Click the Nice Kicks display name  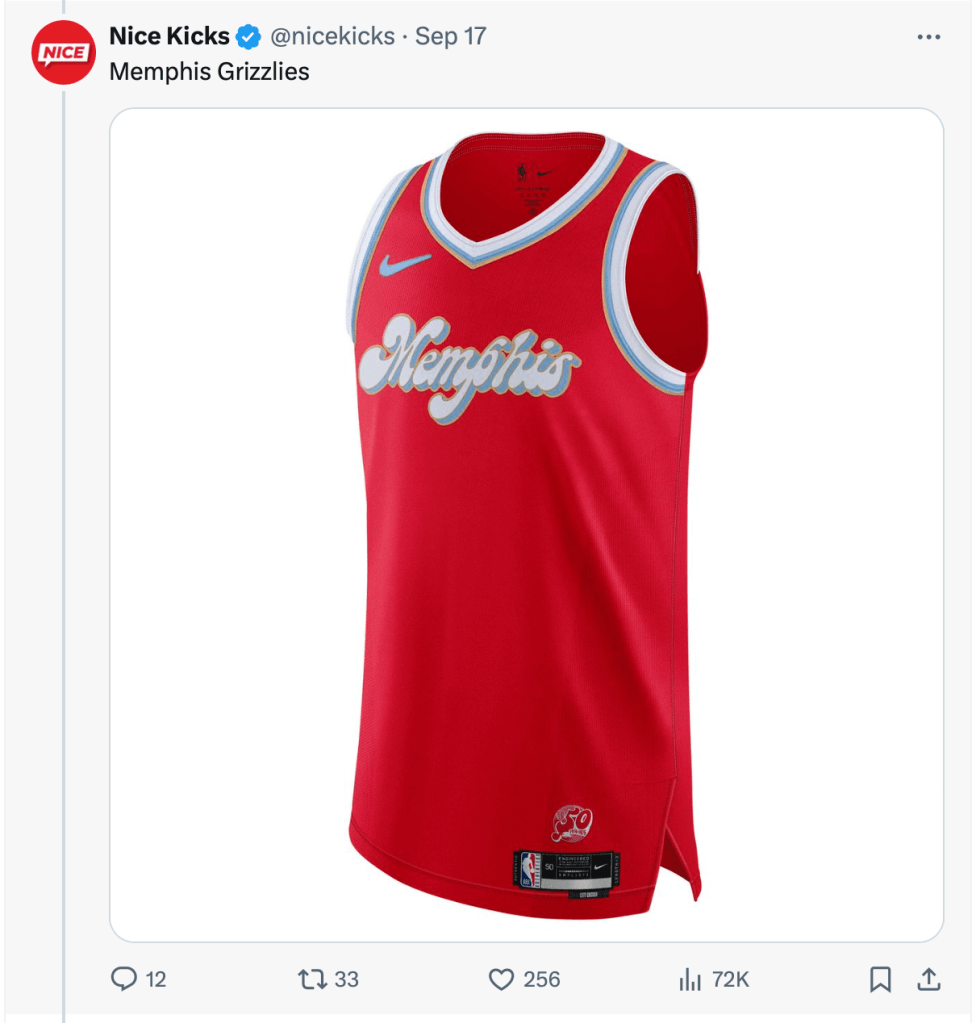point(169,36)
